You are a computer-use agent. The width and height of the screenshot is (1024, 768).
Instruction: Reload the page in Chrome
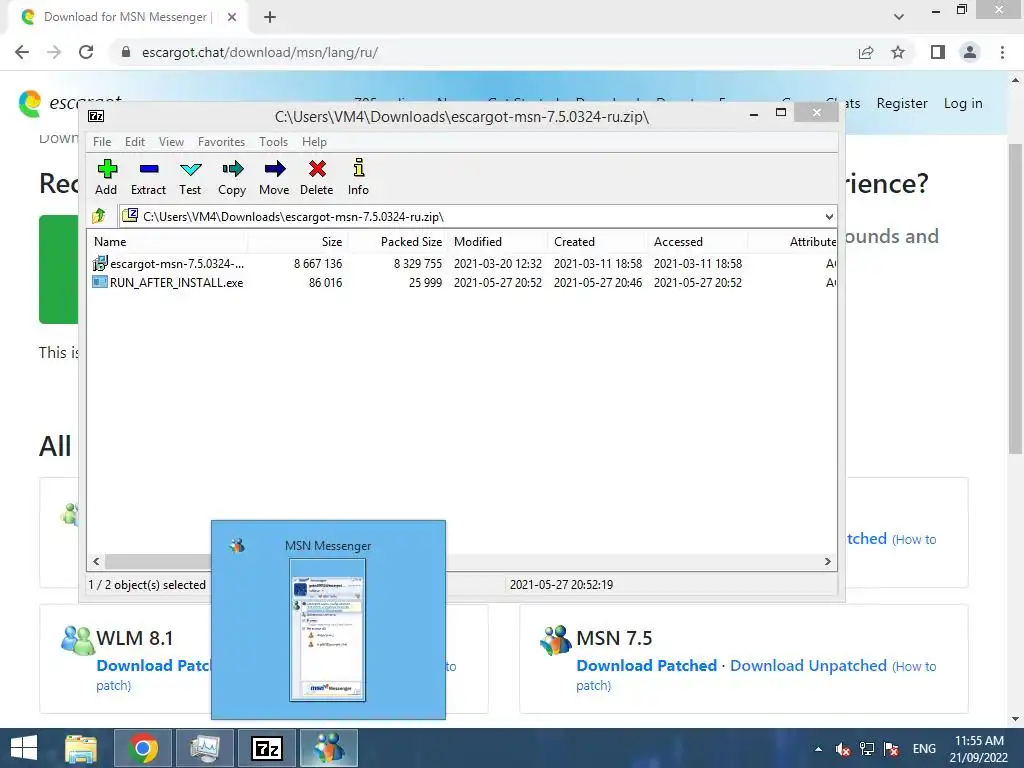86,52
